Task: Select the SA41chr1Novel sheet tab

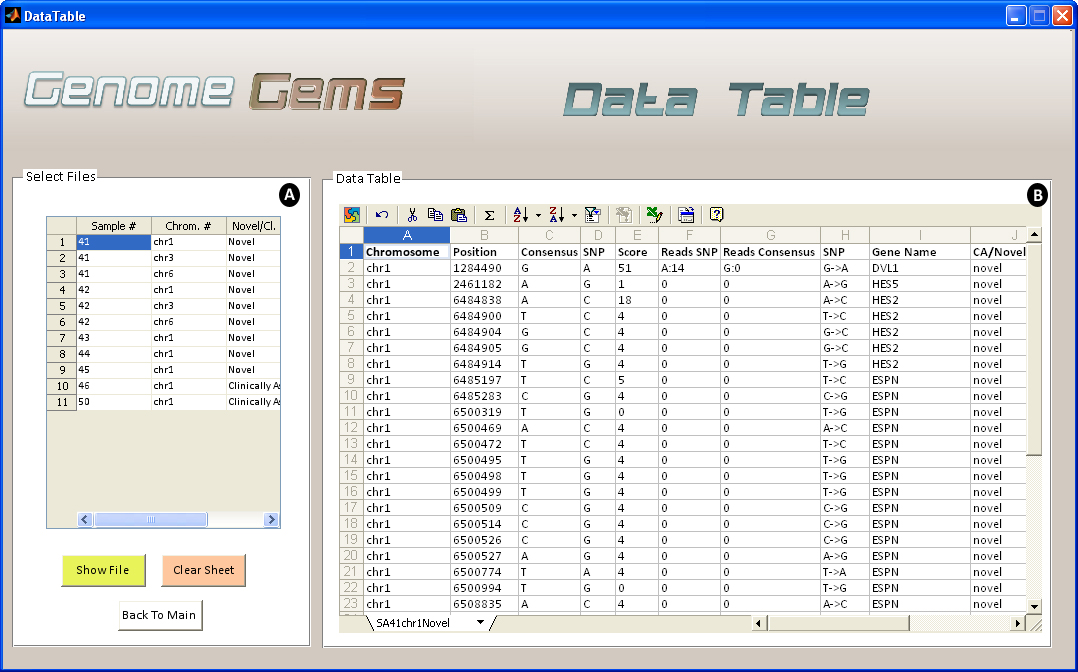Action: tap(412, 622)
